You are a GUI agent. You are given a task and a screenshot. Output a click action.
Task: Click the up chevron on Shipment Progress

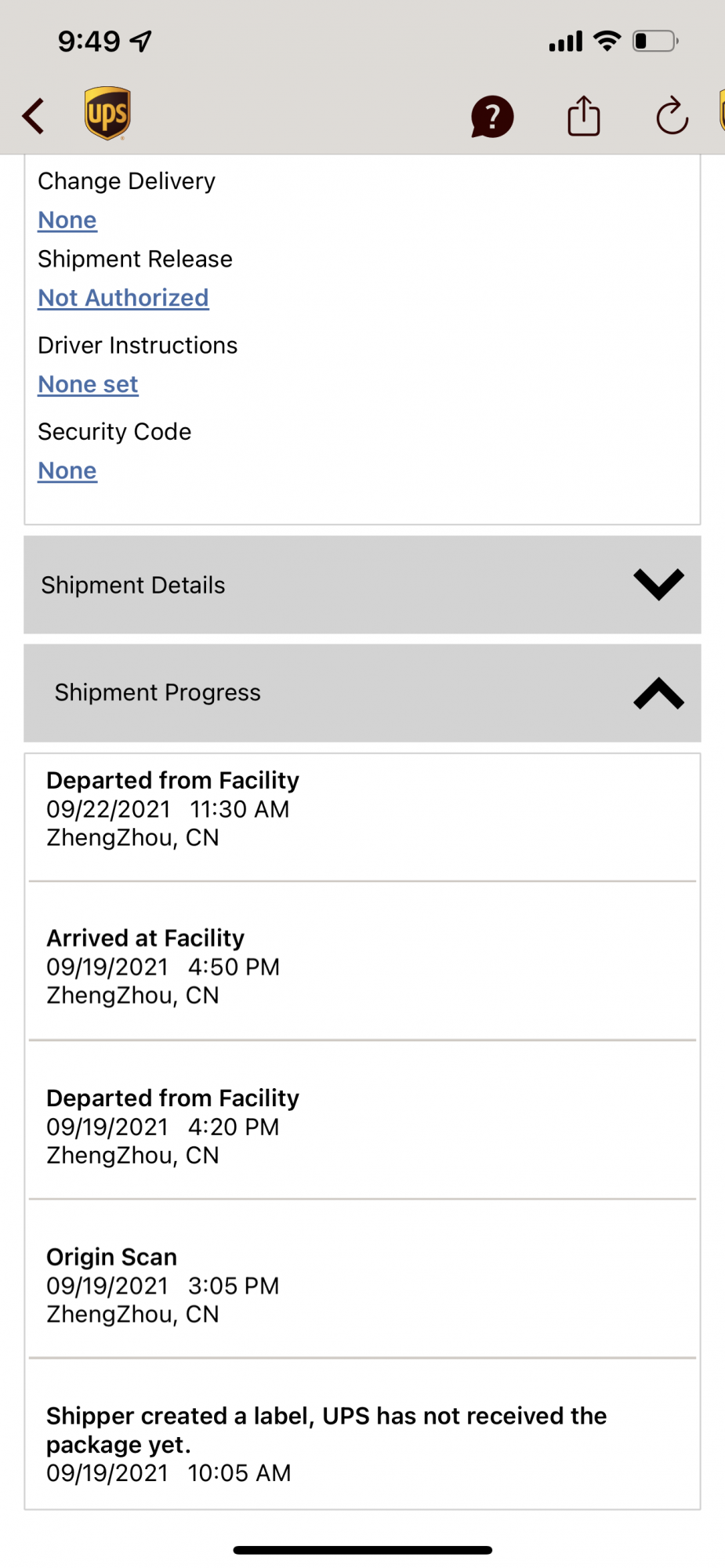[658, 694]
